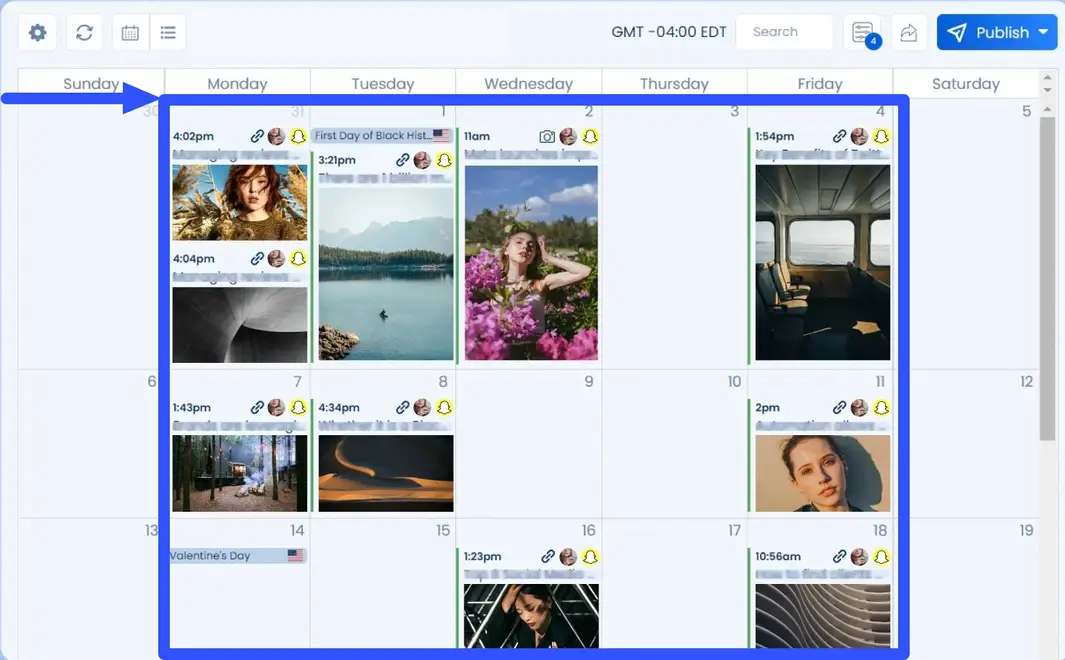Screen dimensions: 1065x660
Task: Select the Thursday column header
Action: 674,84
